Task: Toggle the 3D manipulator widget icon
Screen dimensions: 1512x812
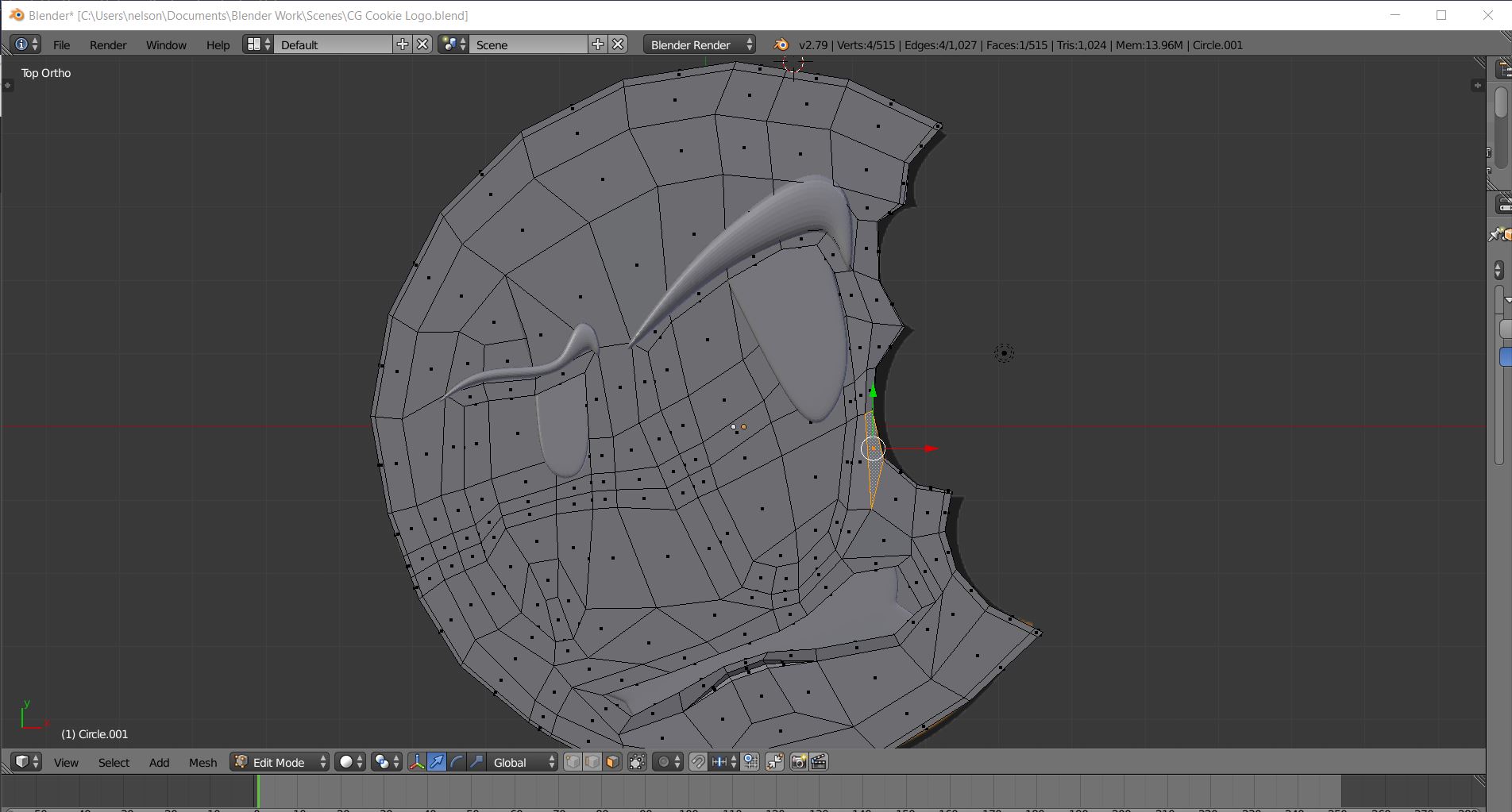Action: coord(416,762)
